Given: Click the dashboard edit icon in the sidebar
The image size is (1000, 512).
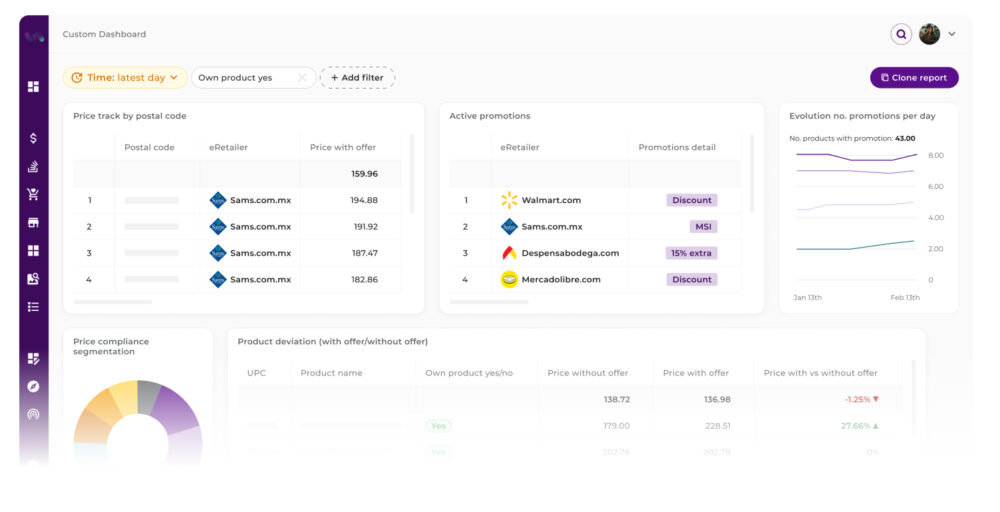Looking at the screenshot, I should click(x=33, y=358).
